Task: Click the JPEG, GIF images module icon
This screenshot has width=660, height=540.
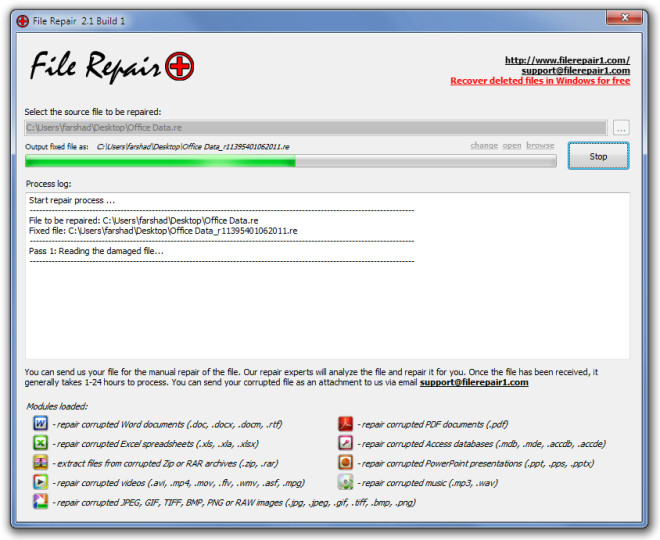Action: pos(40,502)
